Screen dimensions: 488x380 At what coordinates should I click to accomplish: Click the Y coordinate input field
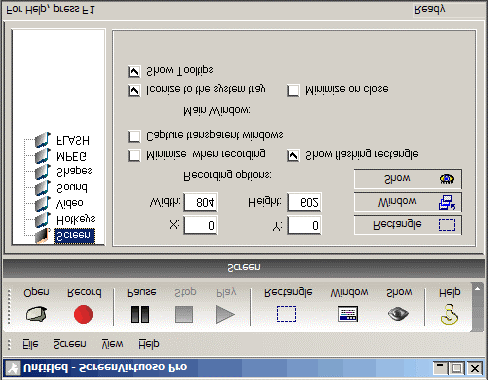304,225
